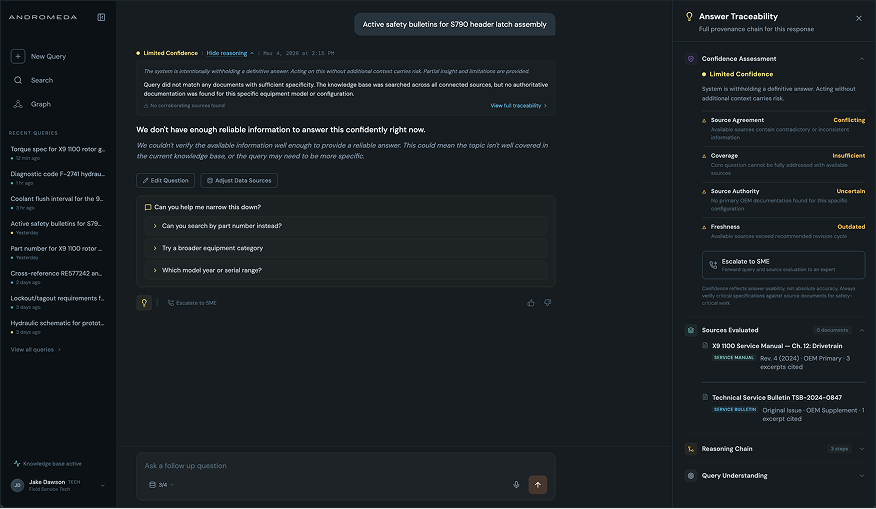Open recent query 'Diagnostic code F-2741 hydrau...'
The image size is (876, 509).
[58, 178]
